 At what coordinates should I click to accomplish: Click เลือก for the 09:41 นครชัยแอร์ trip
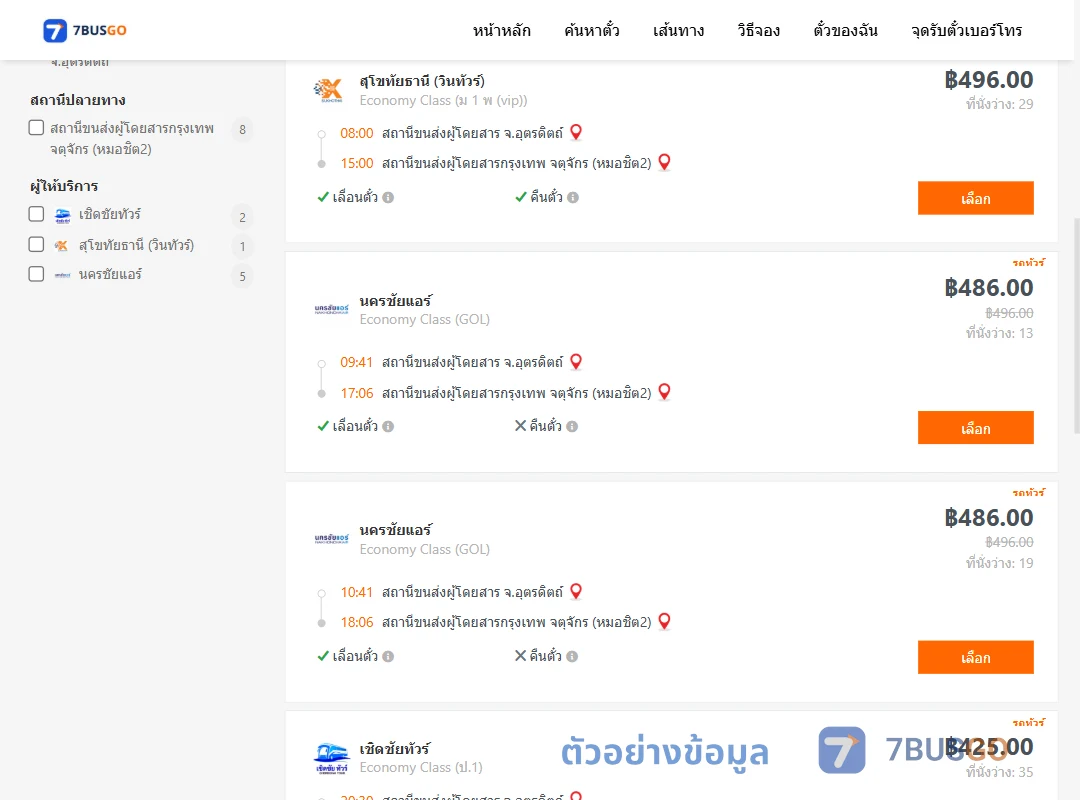point(975,428)
